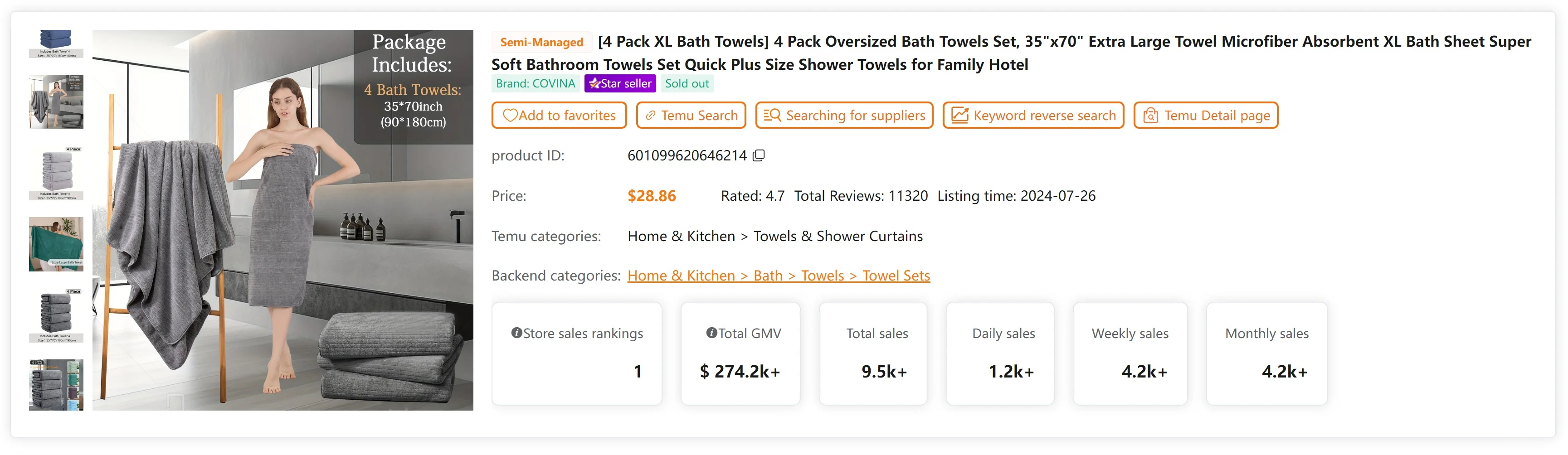
Task: Open the Monthly sales card
Action: pos(1266,353)
